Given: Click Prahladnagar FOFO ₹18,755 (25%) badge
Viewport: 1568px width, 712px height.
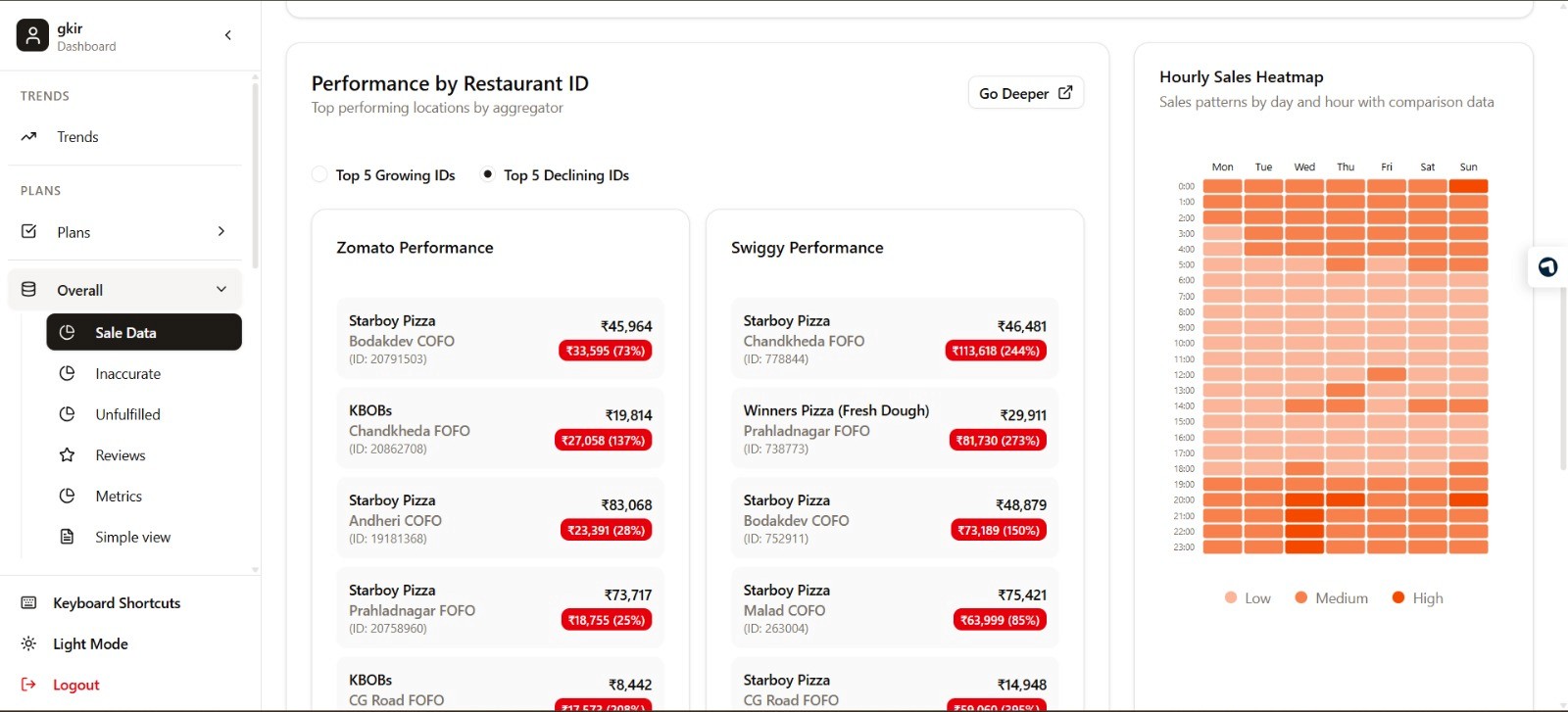Looking at the screenshot, I should (607, 620).
